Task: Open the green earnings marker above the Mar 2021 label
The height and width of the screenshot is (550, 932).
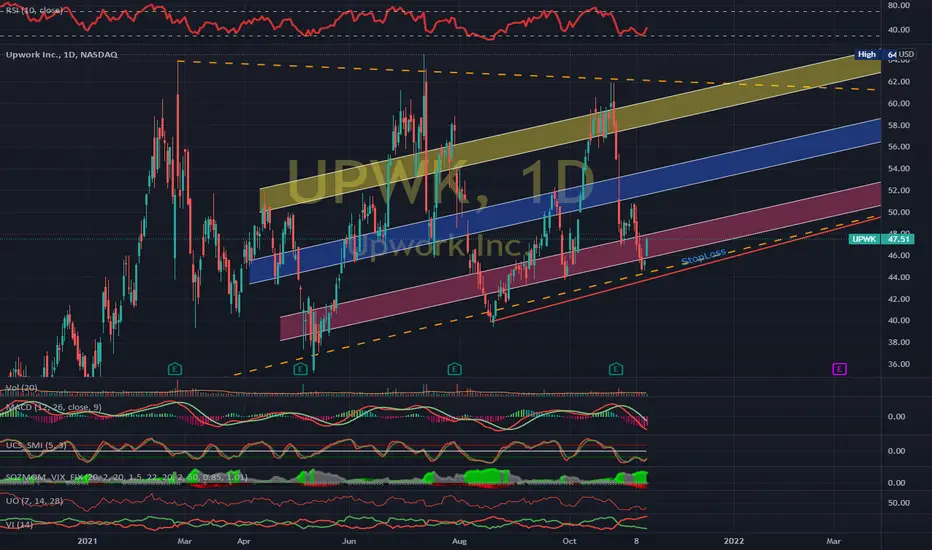Action: click(175, 369)
